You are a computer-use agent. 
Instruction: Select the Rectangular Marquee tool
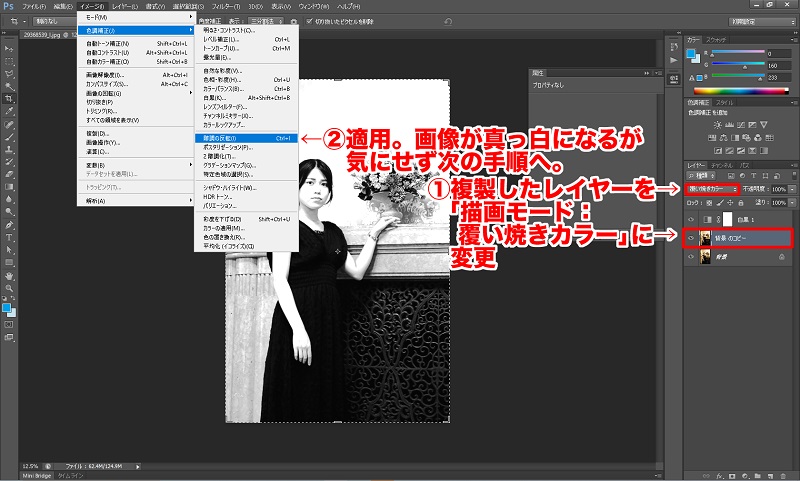point(9,61)
